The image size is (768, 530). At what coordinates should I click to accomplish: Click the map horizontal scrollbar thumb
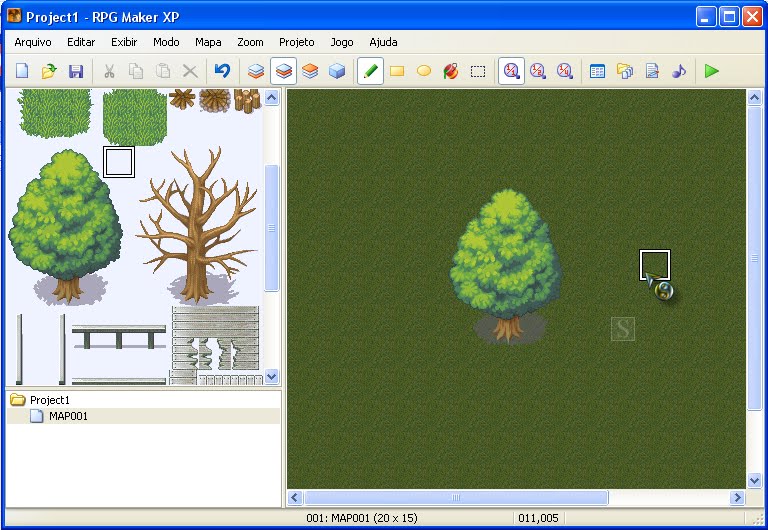pyautogui.click(x=456, y=498)
